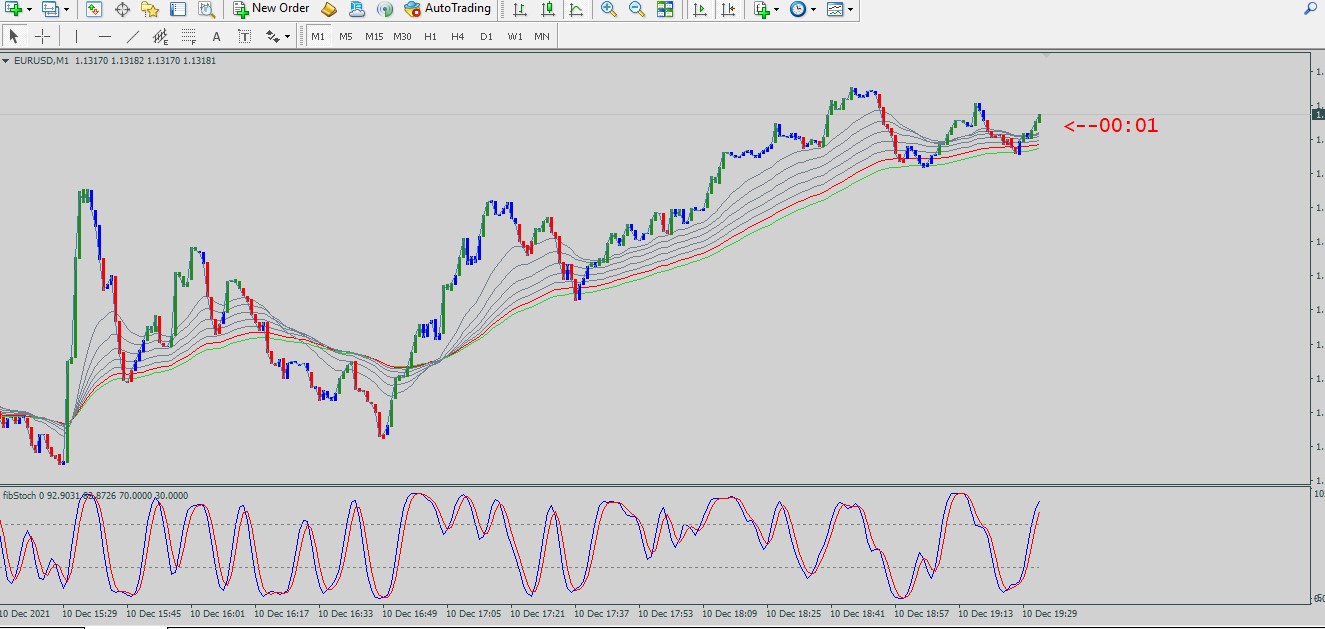This screenshot has height=629, width=1325.
Task: Switch chart to candlestick mode
Action: [547, 9]
